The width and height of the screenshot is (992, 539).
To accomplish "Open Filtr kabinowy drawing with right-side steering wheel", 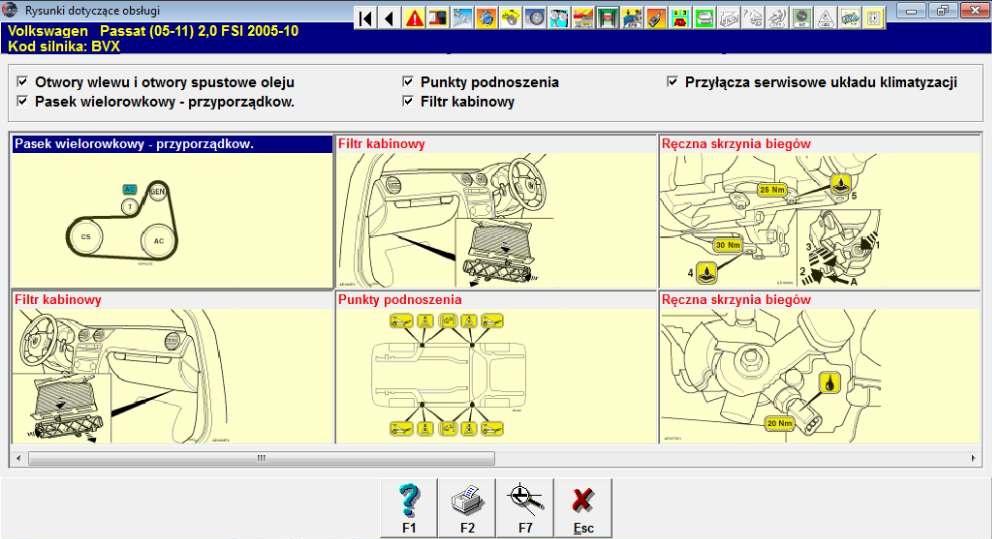I will [496, 212].
